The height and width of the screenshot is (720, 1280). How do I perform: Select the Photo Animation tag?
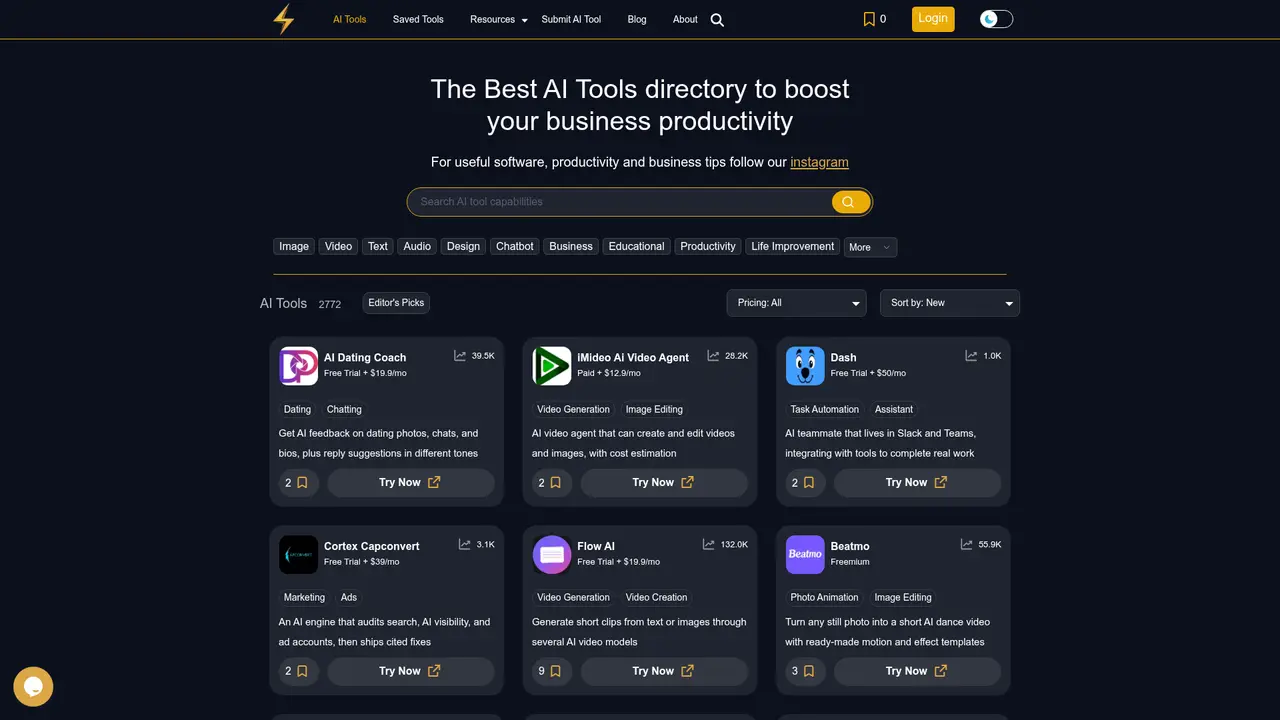pyautogui.click(x=825, y=597)
